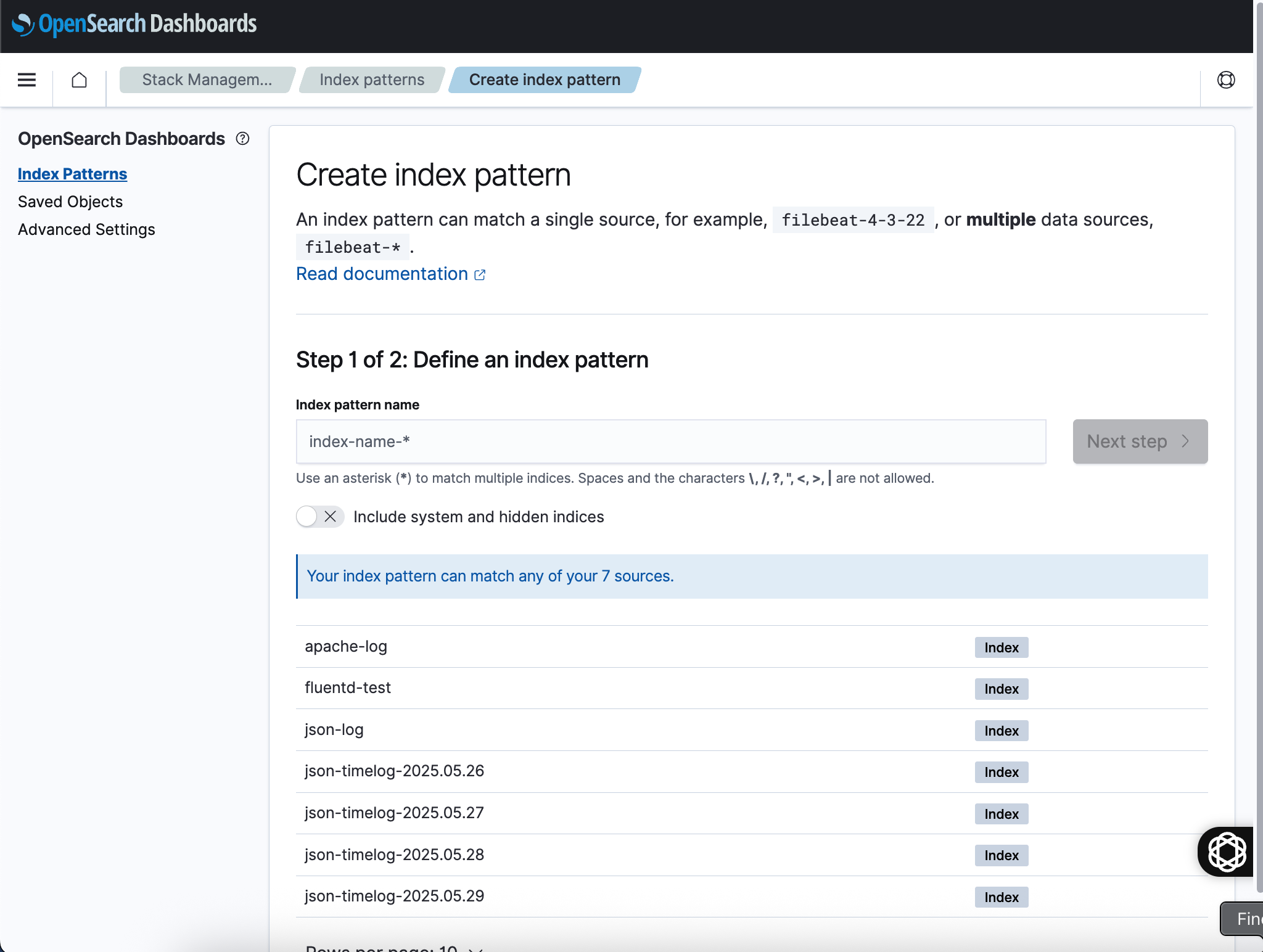Click the Index Patterns sidebar link

[72, 174]
